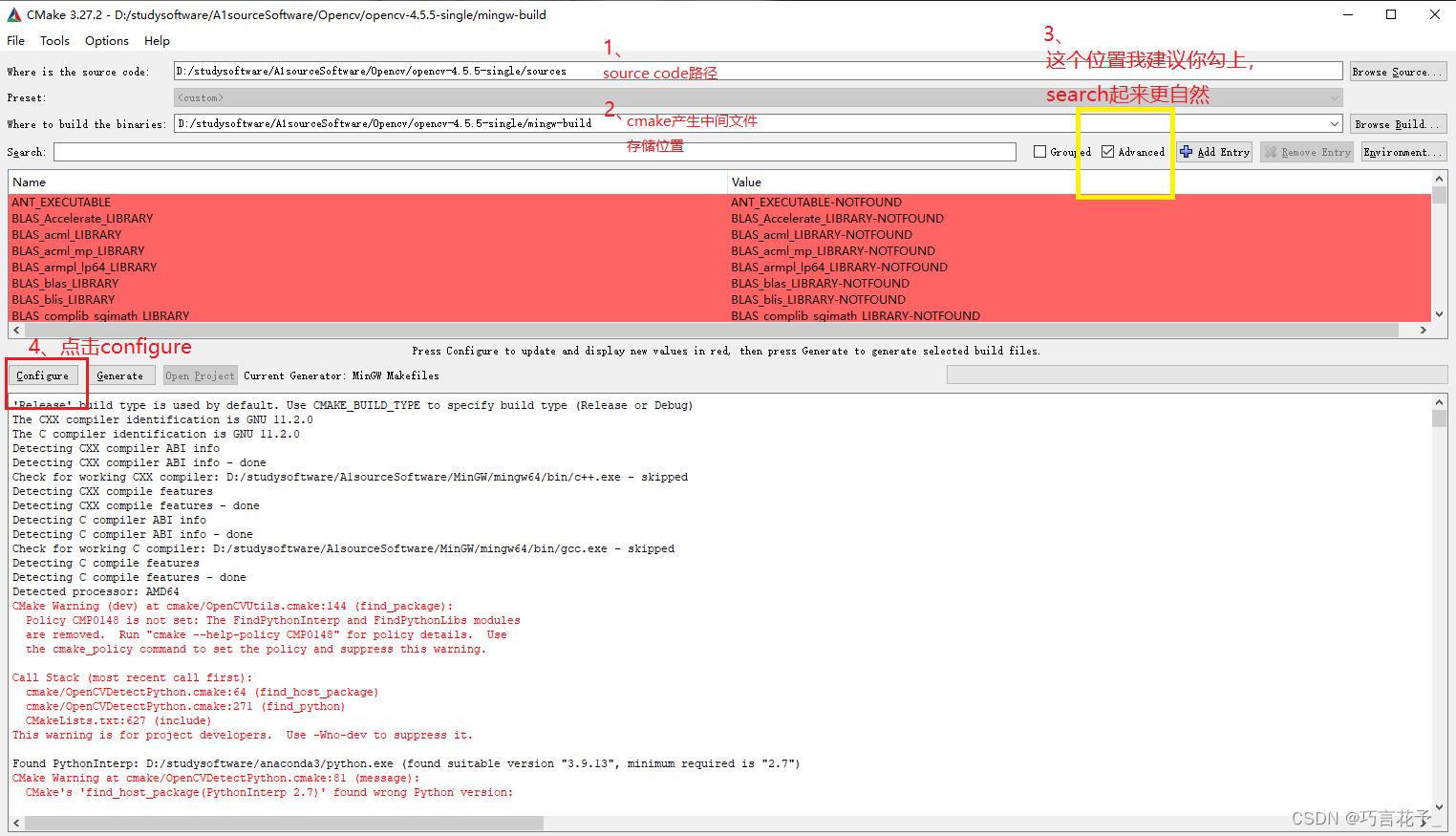
Task: Open the Options menu
Action: coord(106,41)
